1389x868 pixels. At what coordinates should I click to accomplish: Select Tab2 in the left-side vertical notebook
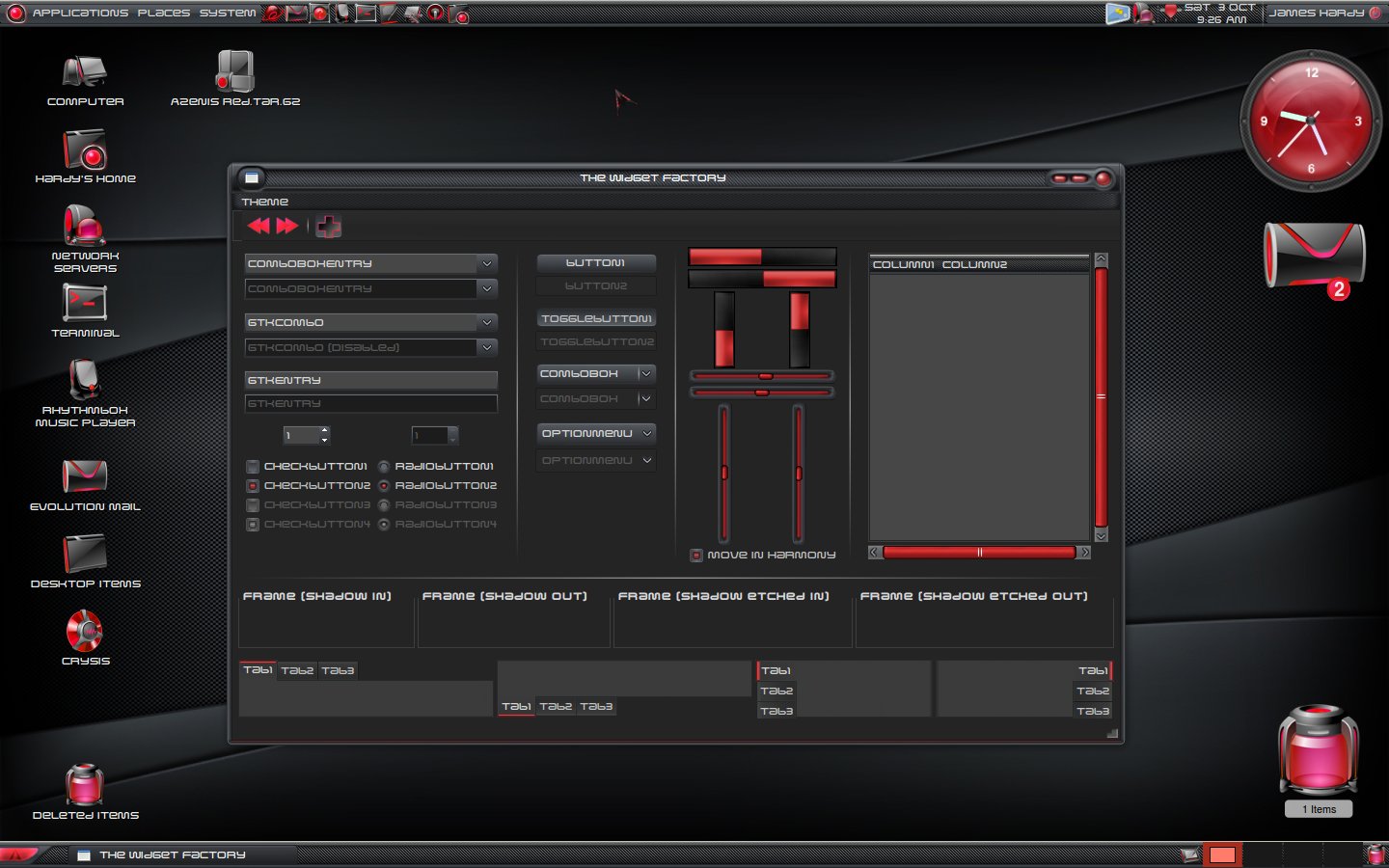point(776,691)
